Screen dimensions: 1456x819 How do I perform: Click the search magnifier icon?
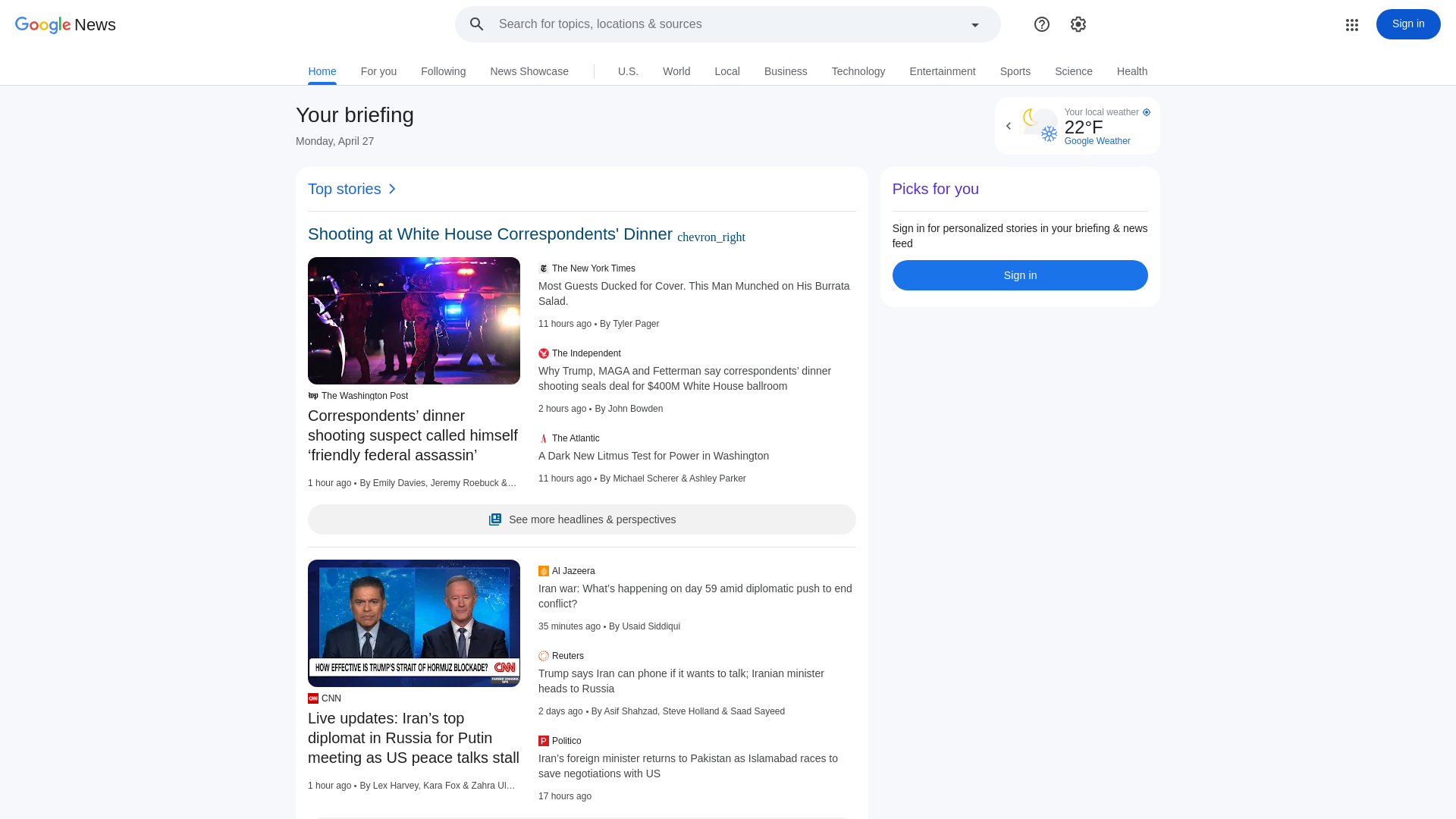pos(476,24)
